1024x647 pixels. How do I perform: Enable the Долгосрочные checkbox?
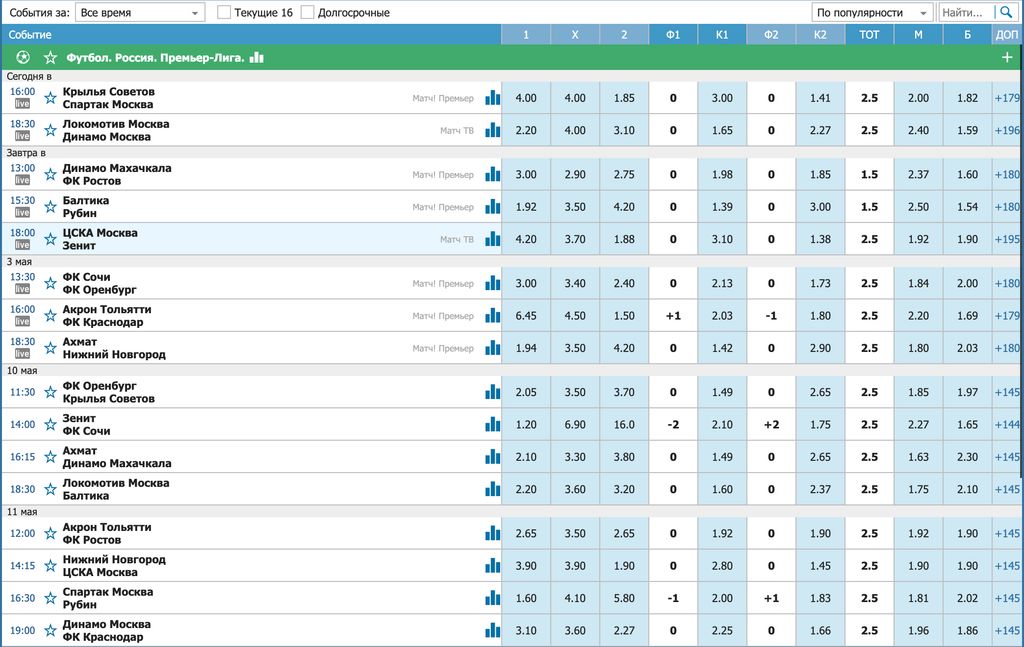point(308,12)
